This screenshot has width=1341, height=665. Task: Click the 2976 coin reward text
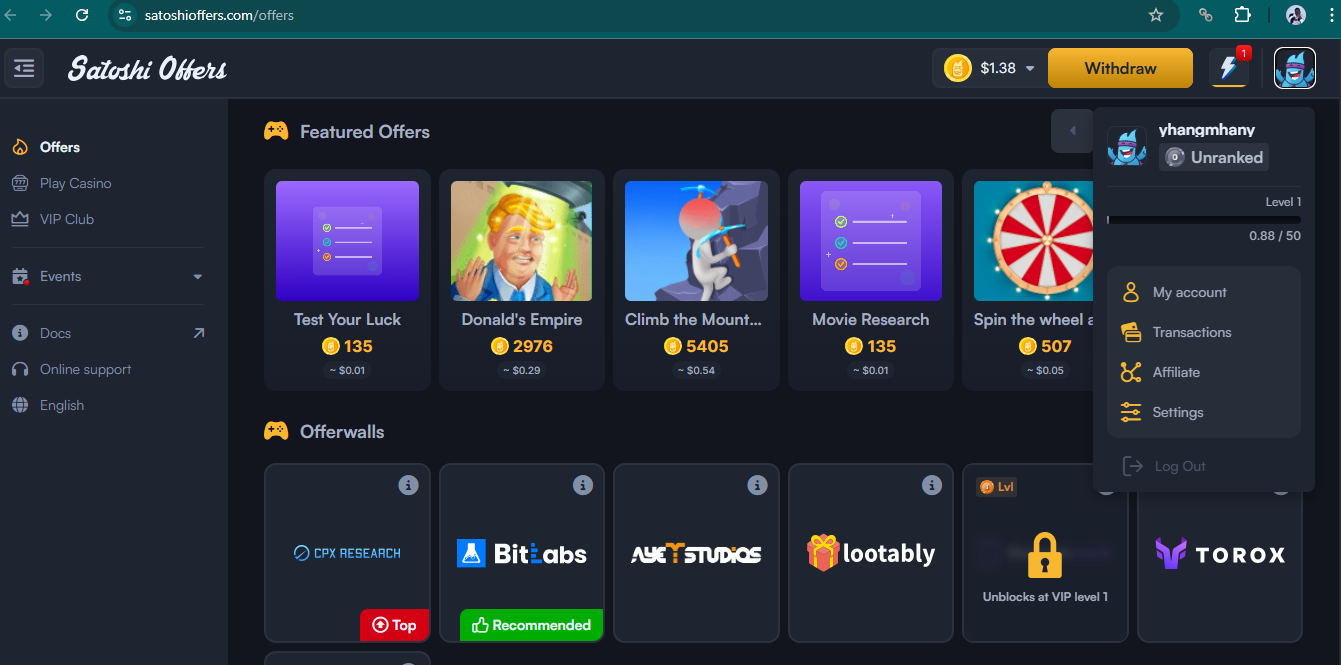(x=532, y=346)
